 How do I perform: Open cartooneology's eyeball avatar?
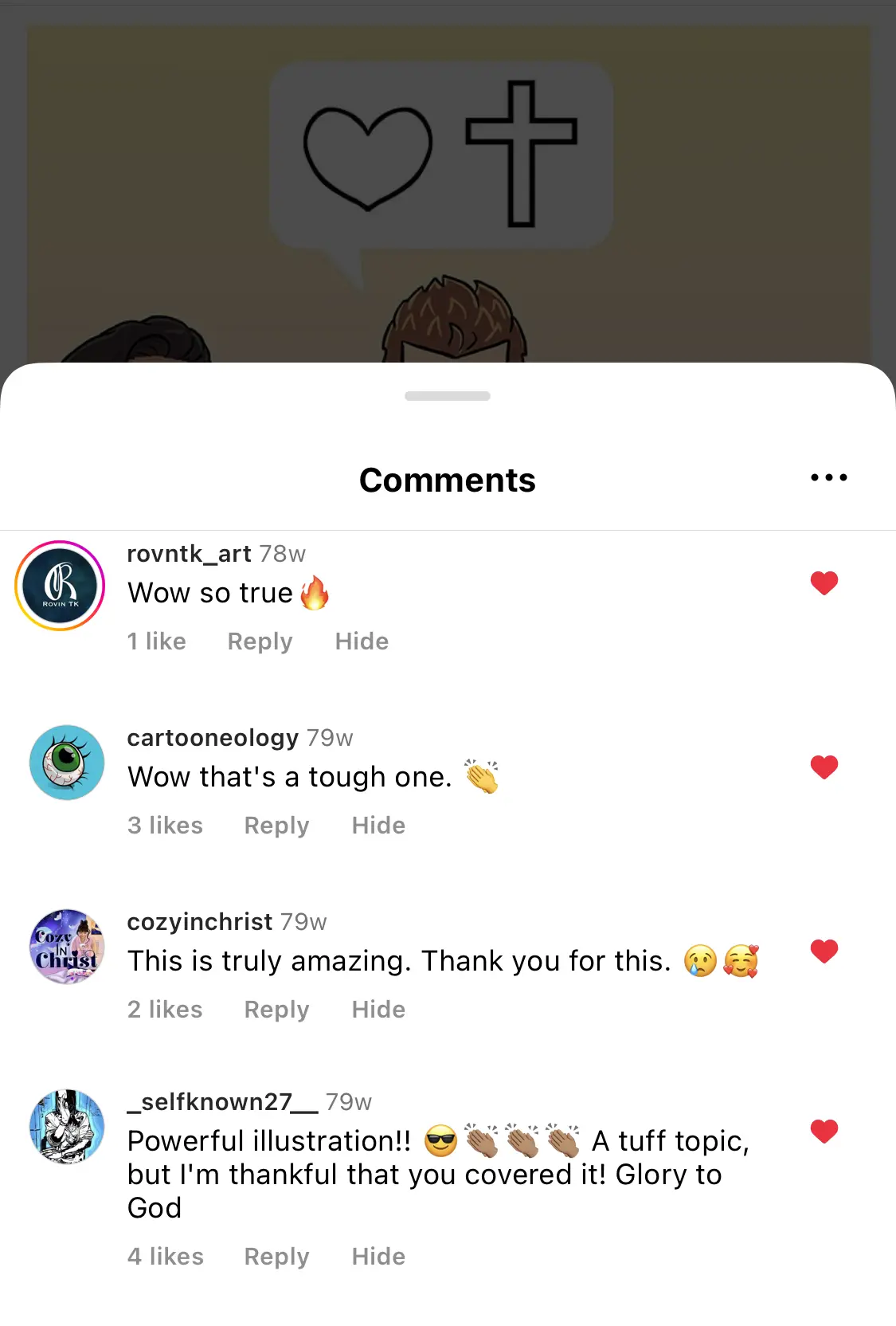tap(67, 763)
